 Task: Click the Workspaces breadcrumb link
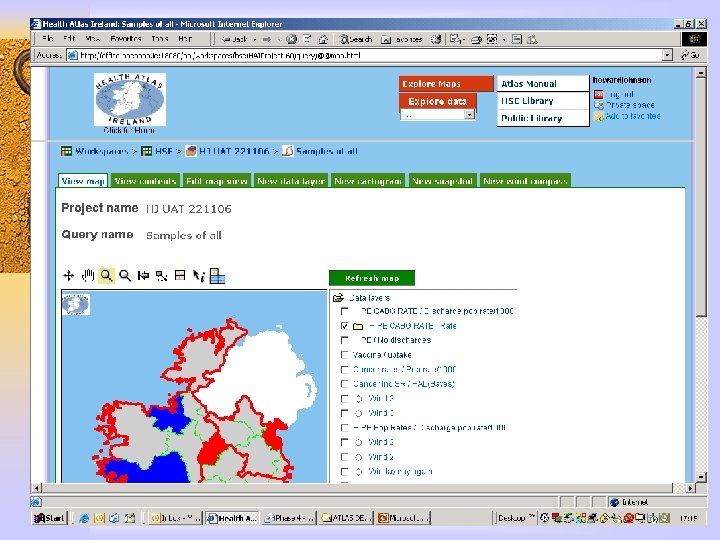point(101,151)
